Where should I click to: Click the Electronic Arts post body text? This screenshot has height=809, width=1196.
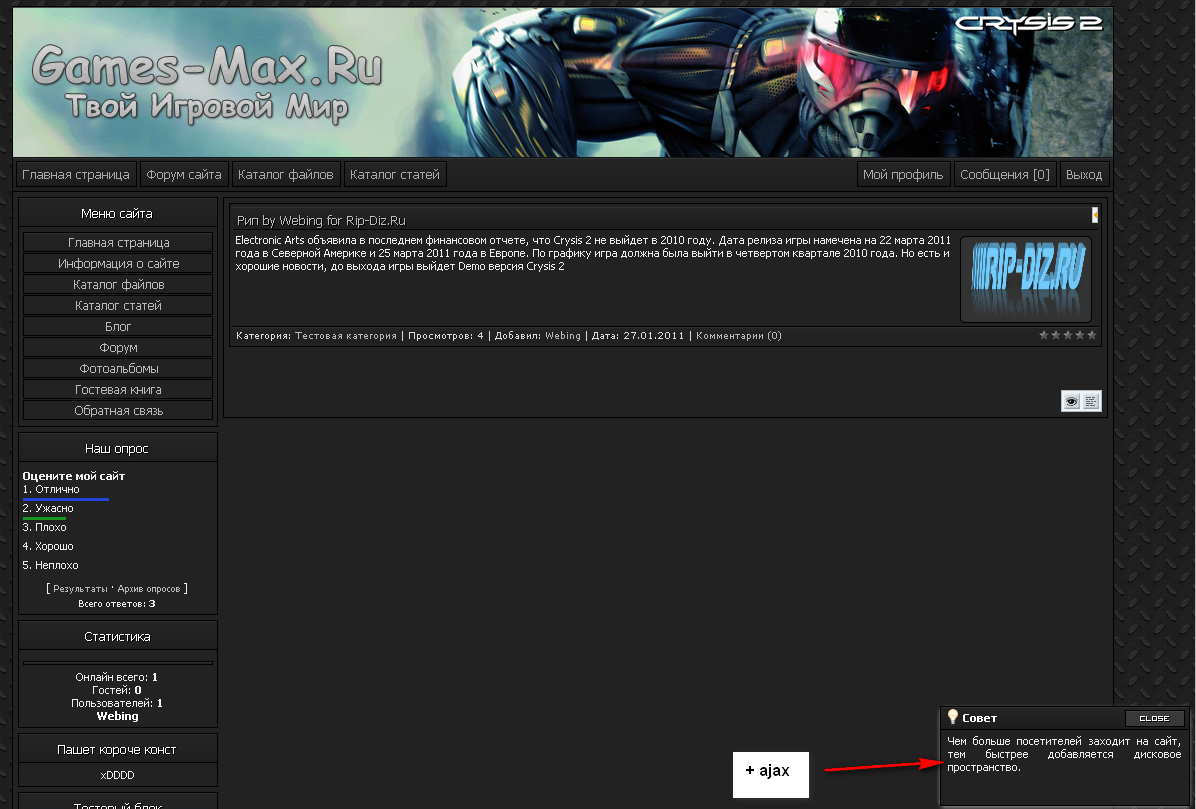tap(593, 253)
